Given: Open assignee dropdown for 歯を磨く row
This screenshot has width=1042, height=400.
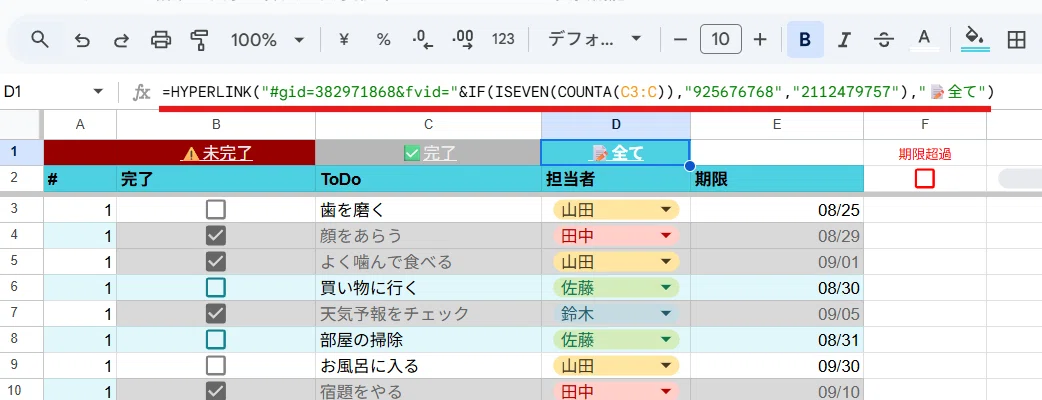Looking at the screenshot, I should pos(665,211).
